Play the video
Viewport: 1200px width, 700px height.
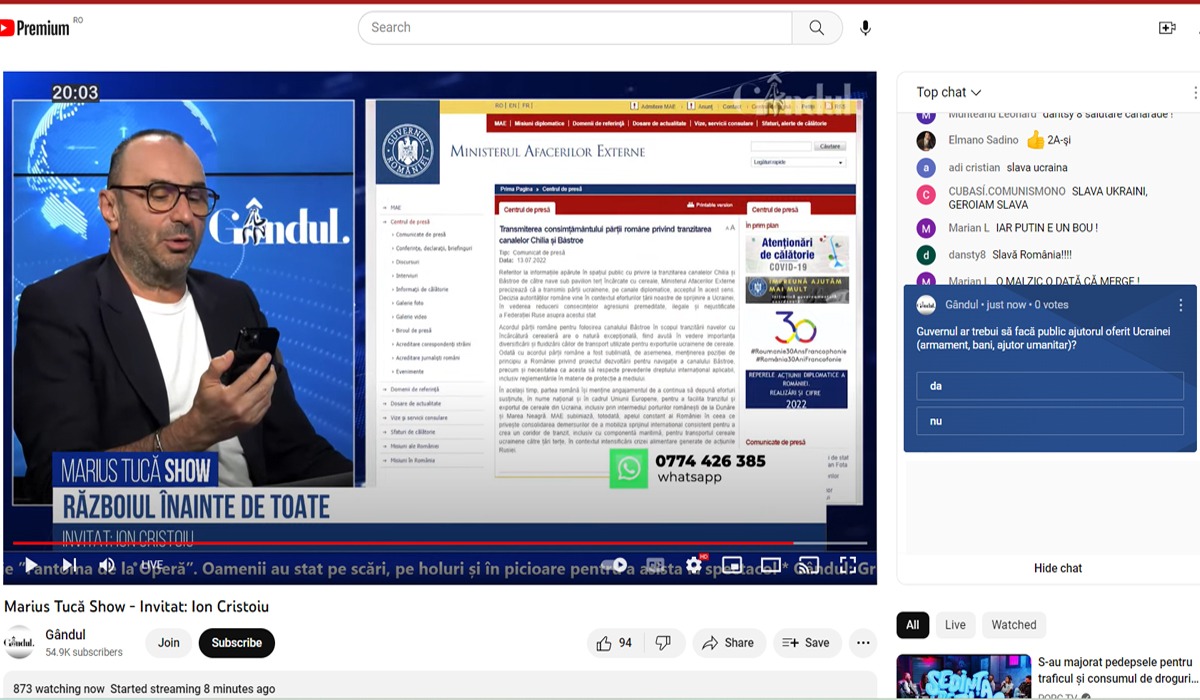coord(31,565)
